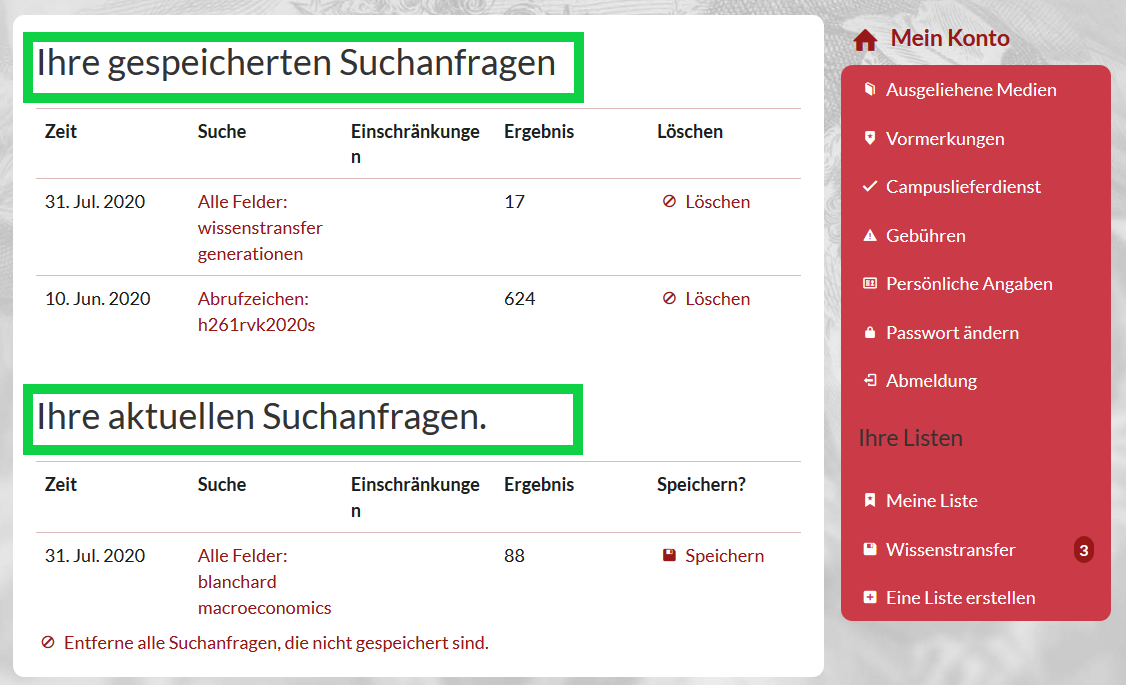Click the badge showing 3 on Wissenstransfer
Image resolution: width=1126 pixels, height=685 pixels.
coord(1084,550)
